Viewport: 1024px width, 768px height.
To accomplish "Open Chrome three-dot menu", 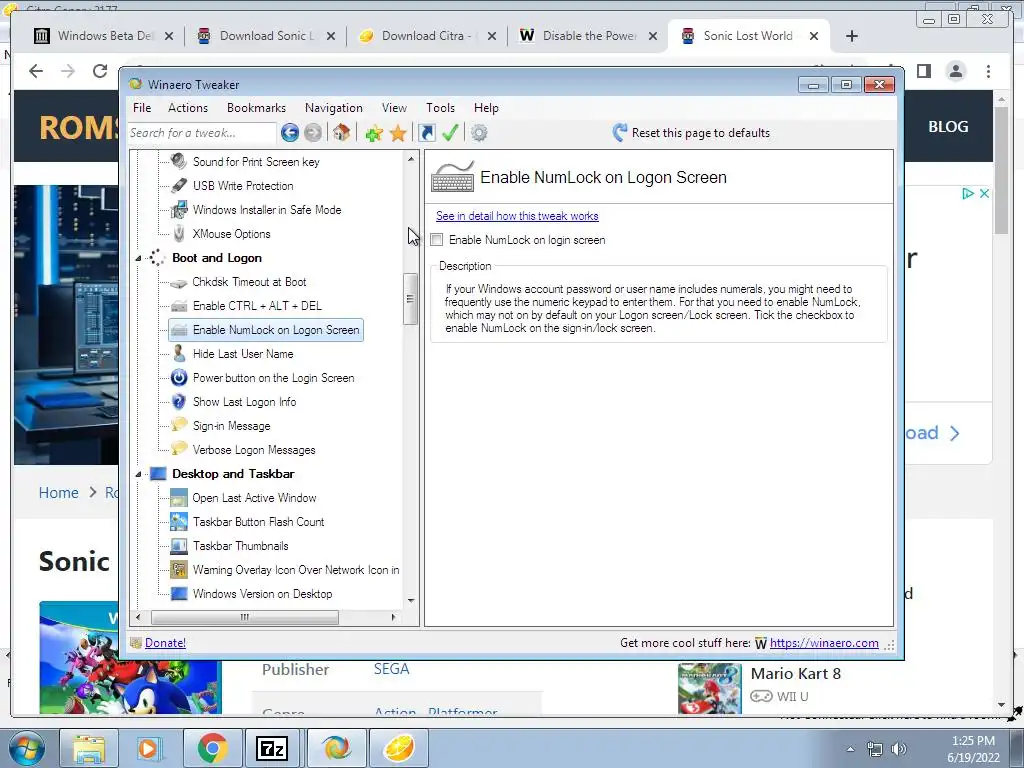I will tap(988, 71).
